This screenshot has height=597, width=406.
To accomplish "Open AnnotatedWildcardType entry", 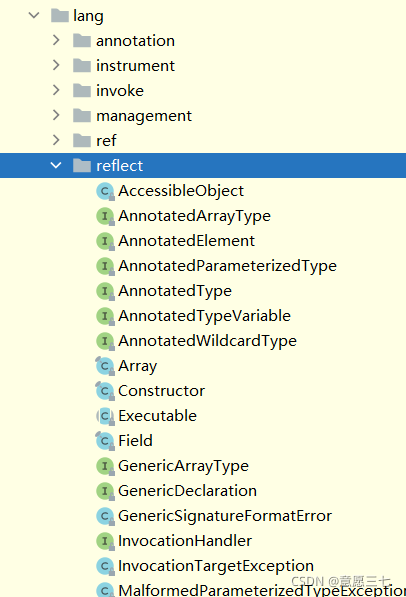I will click(208, 341).
